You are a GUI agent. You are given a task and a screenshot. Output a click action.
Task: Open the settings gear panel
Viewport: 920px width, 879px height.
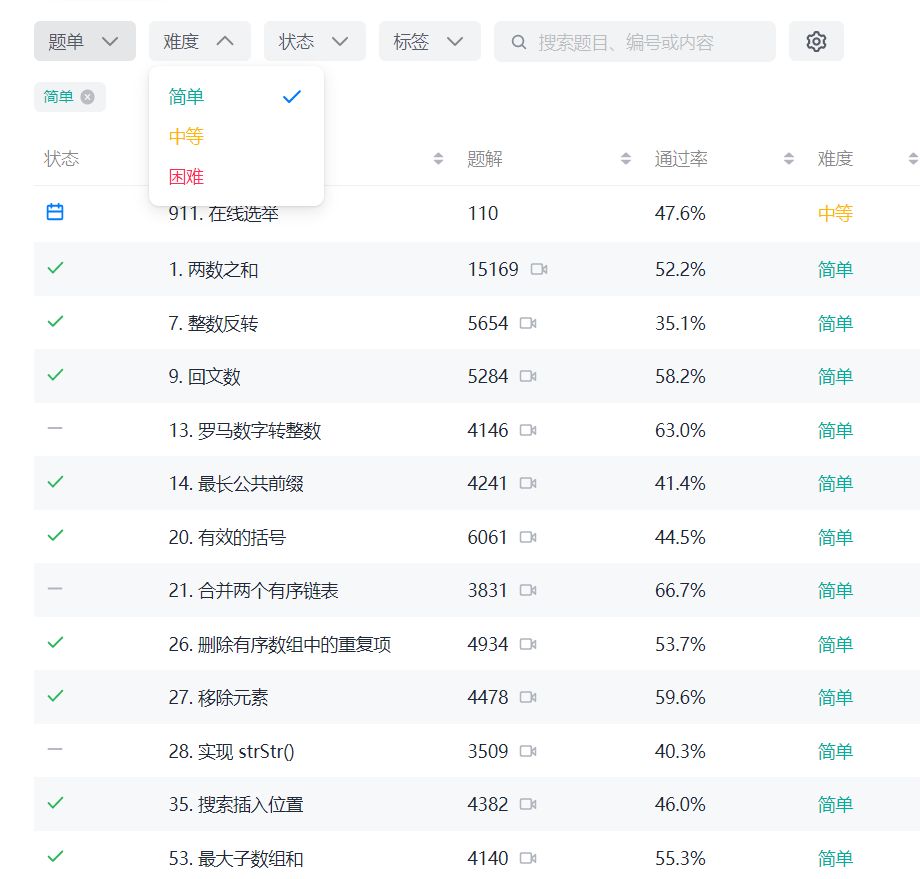tap(816, 41)
